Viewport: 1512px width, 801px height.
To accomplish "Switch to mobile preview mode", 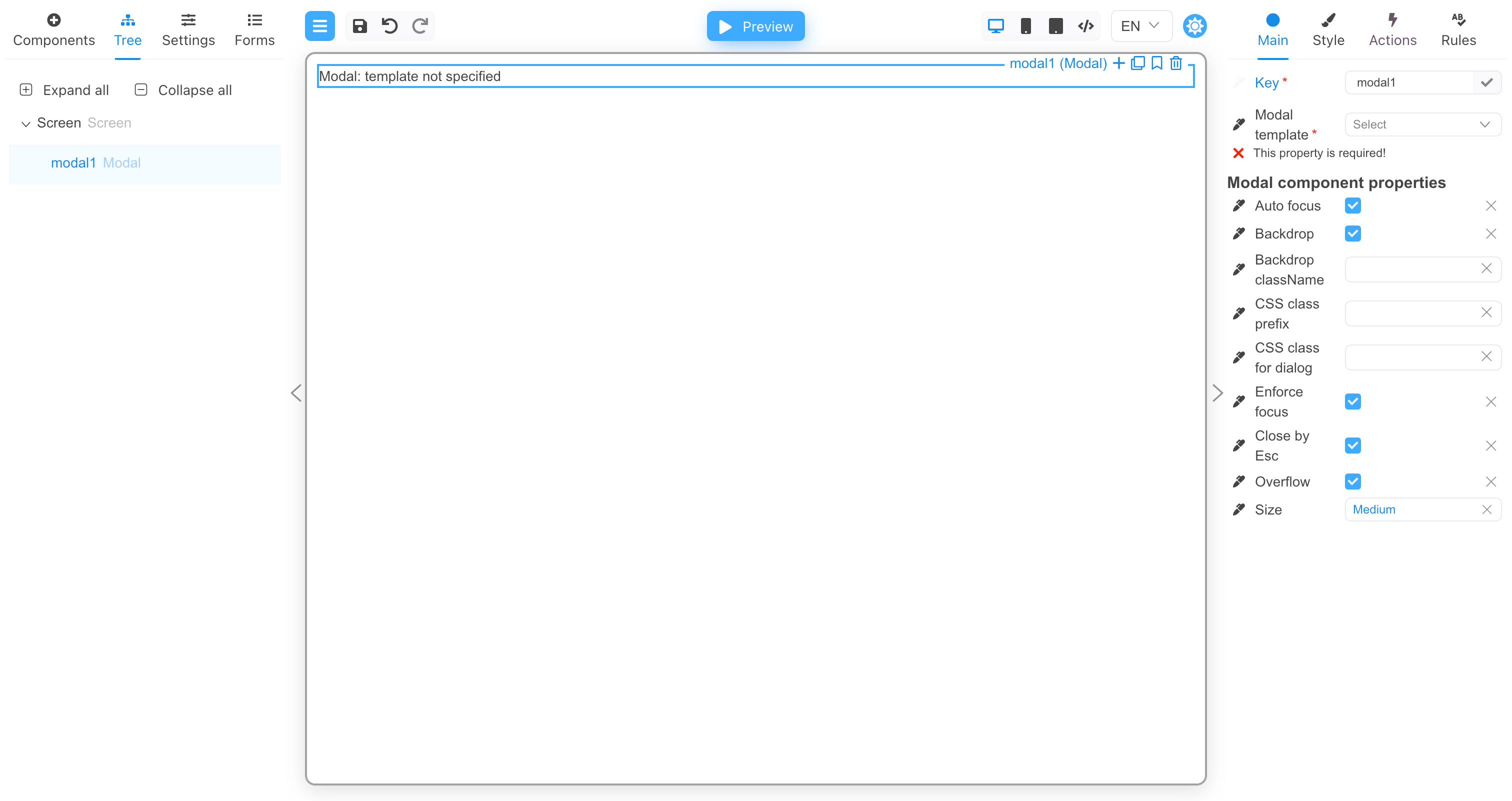I will (x=1026, y=26).
